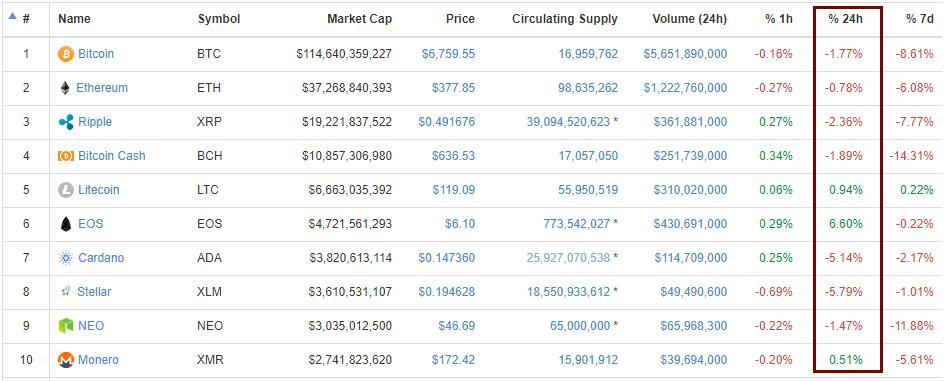
Task: Click the NEO green logo icon
Action: (x=65, y=327)
